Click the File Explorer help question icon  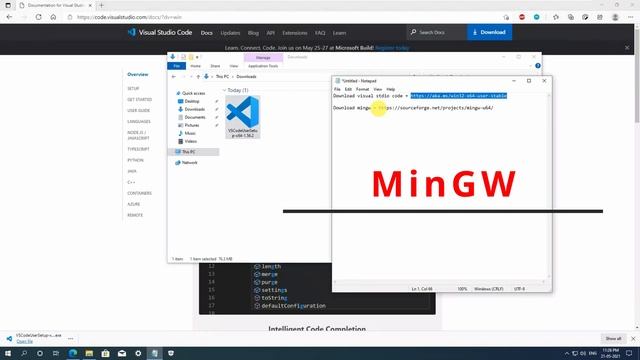tap(538, 66)
